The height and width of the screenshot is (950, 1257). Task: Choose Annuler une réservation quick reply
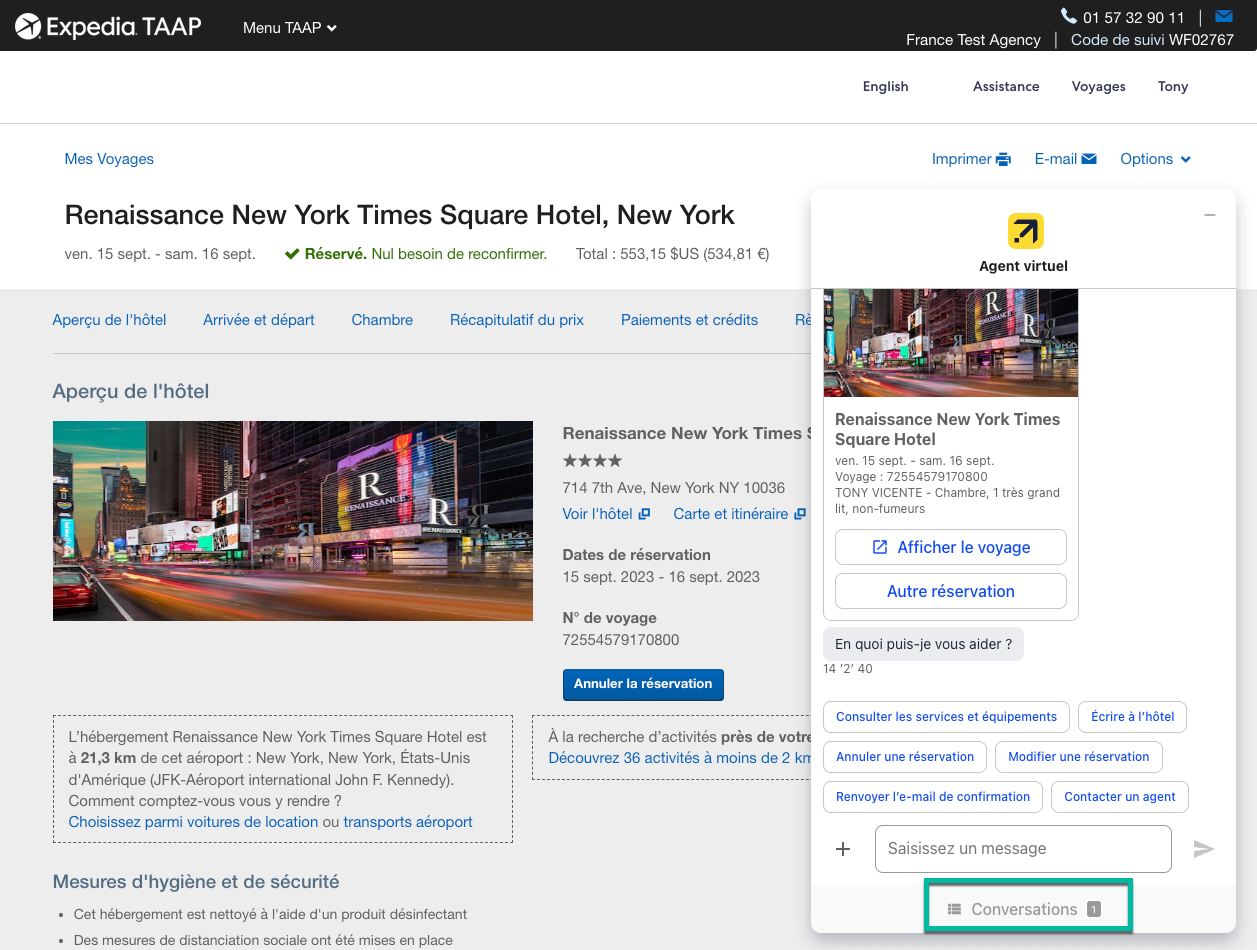coord(905,757)
